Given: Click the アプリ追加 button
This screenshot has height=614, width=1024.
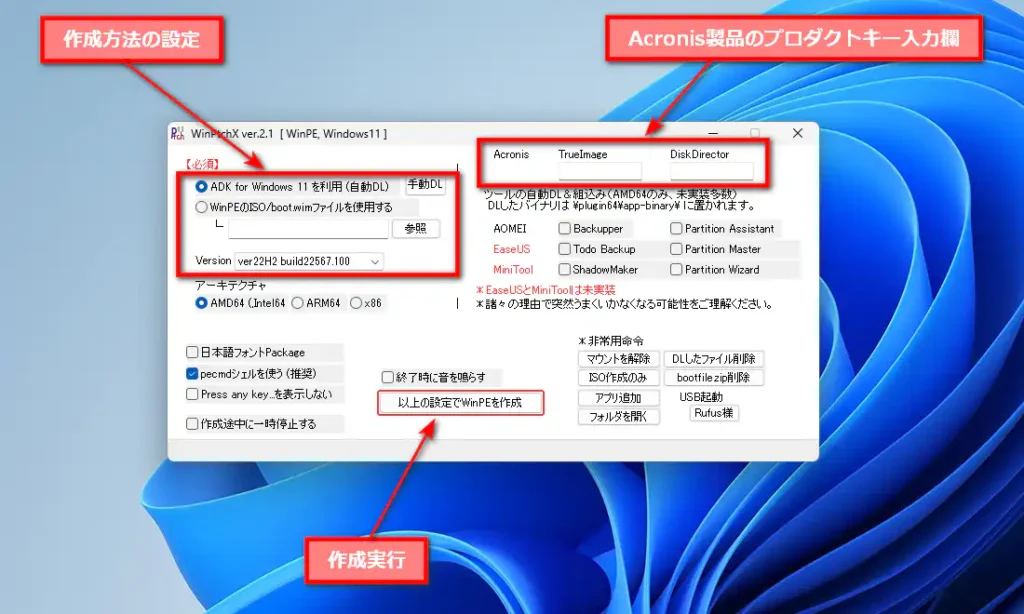Looking at the screenshot, I should [617, 396].
